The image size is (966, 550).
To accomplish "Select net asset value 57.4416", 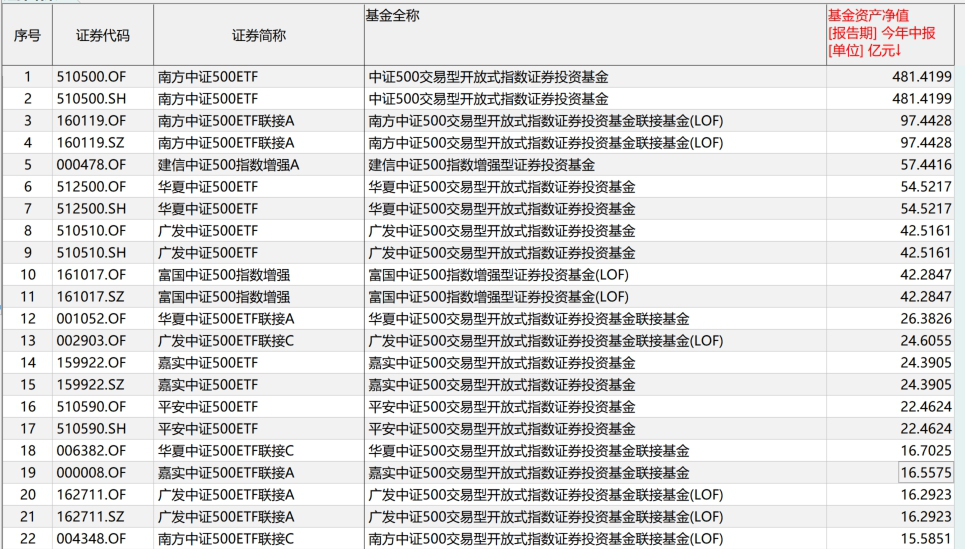I will [x=926, y=165].
